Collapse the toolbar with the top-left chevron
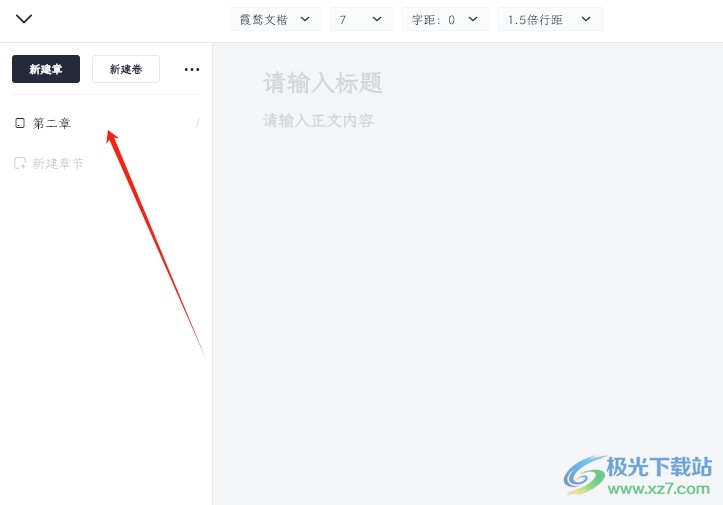723x505 pixels. [x=24, y=19]
